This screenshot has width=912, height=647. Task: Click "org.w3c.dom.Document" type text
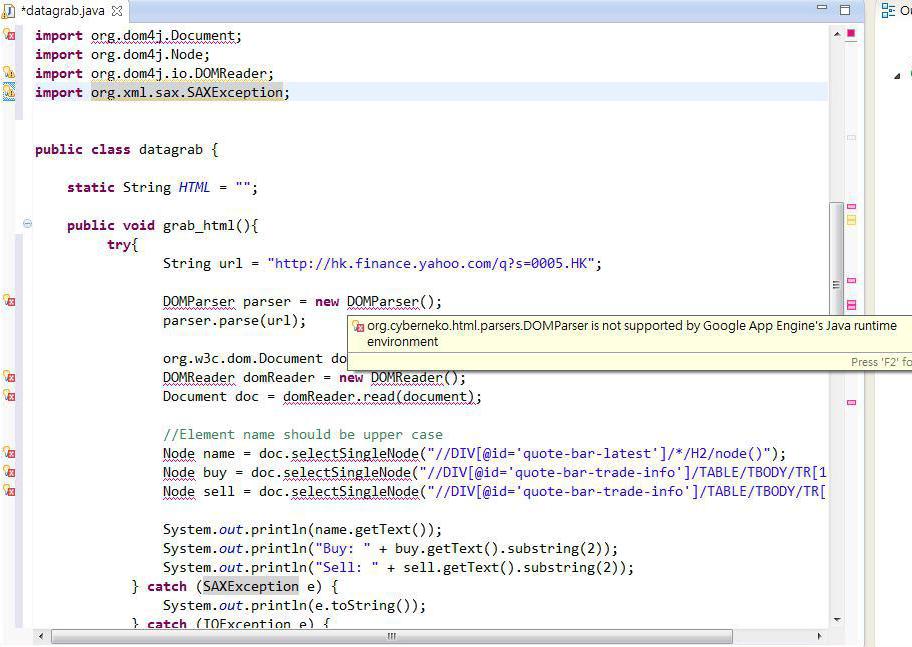[243, 358]
